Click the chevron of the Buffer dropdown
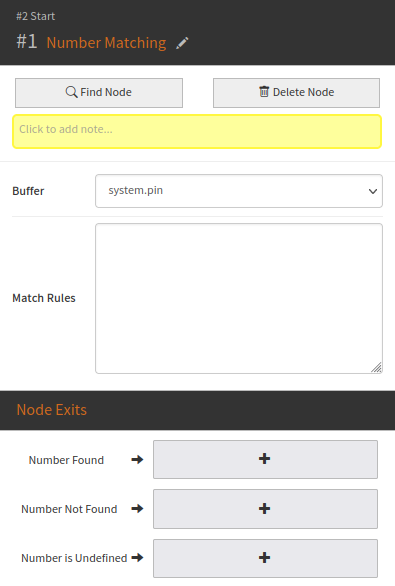 coord(373,191)
